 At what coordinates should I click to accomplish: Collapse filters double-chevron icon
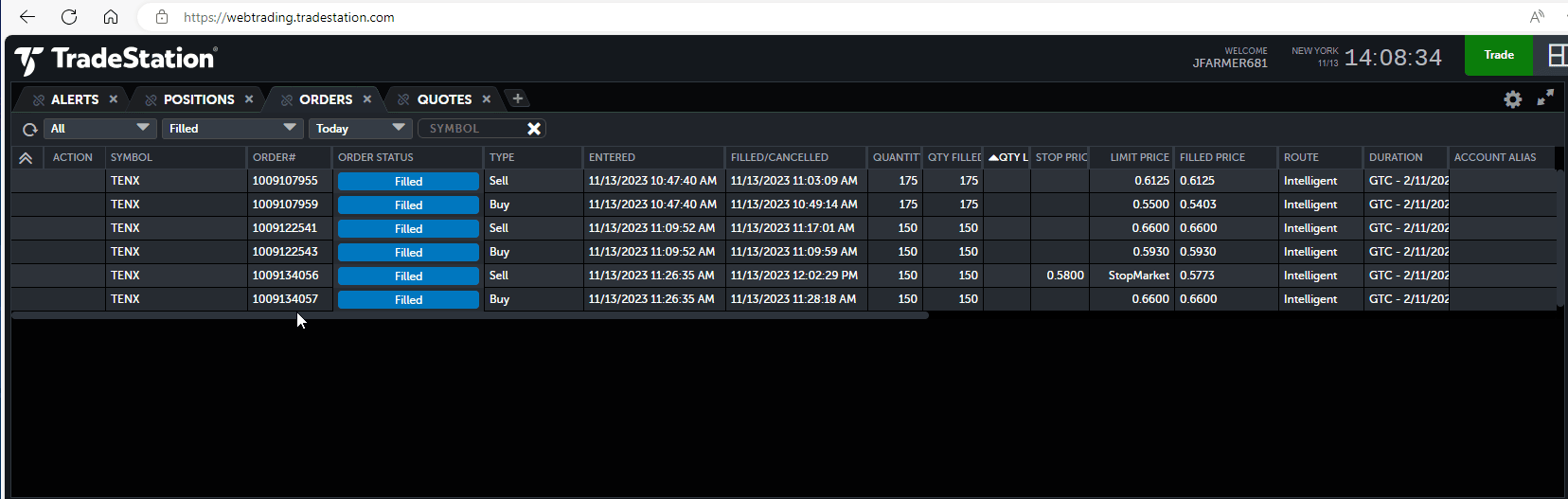click(x=26, y=158)
